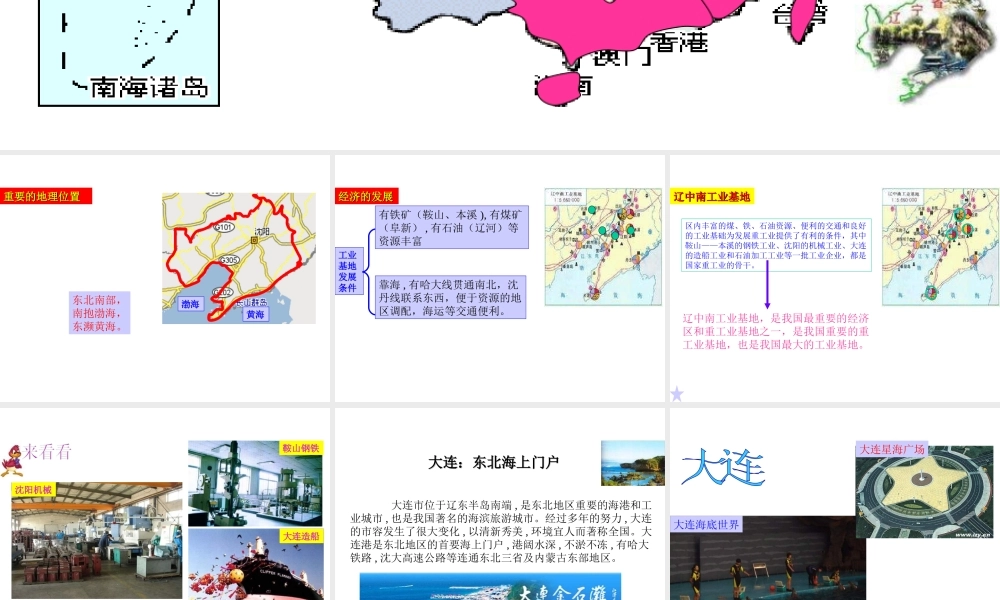This screenshot has height=600, width=1000.
Task: Click the 沈阳 city label on the road map
Action: (x=261, y=231)
